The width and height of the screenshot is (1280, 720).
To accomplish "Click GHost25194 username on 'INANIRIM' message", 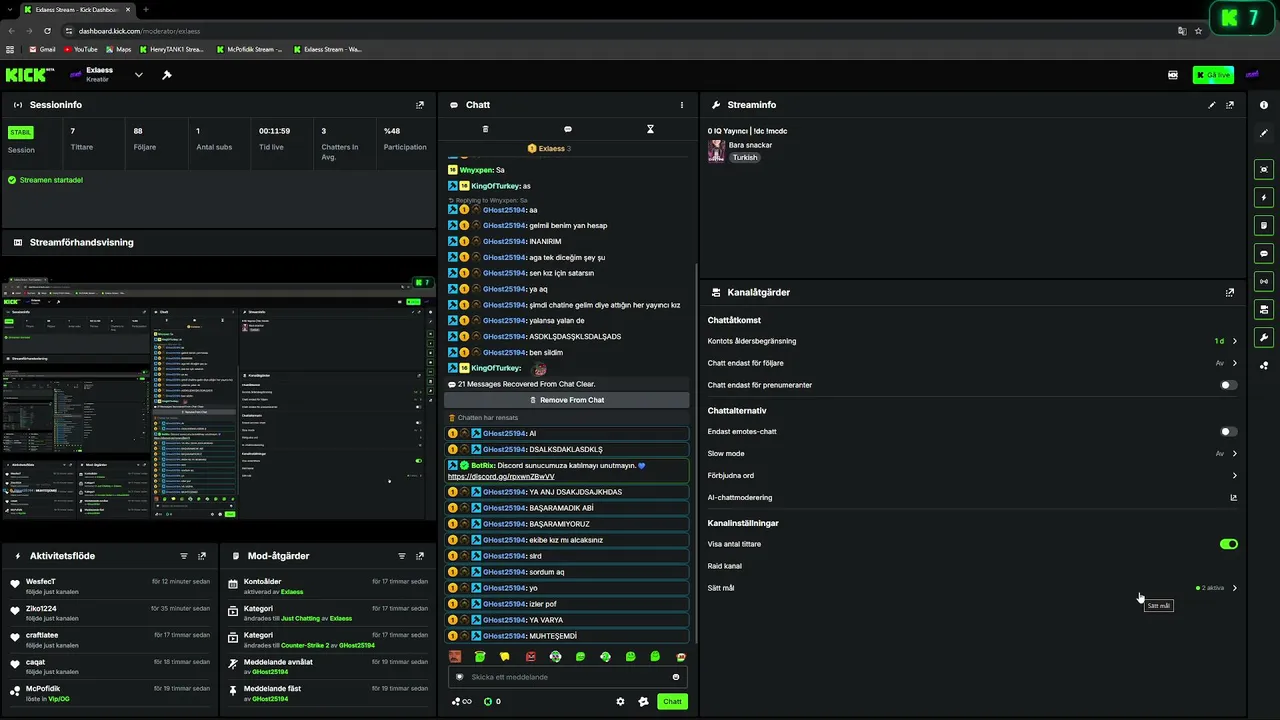I will pos(505,241).
